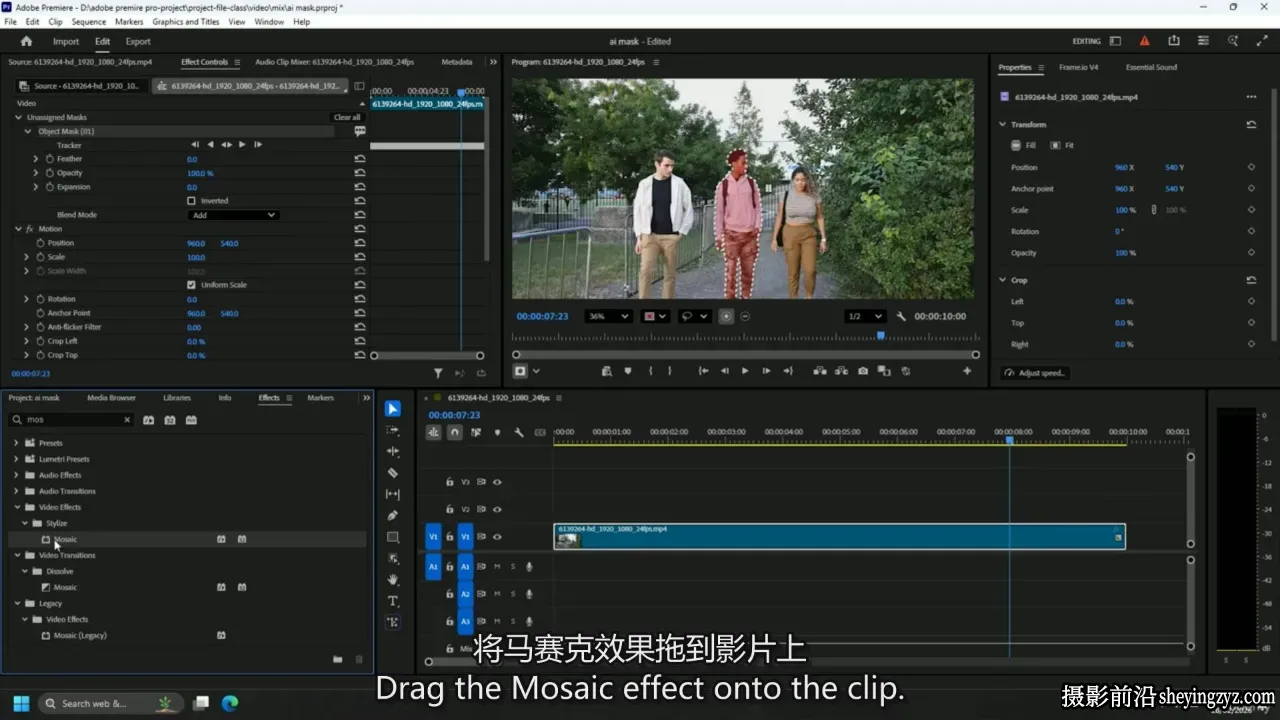Select the Pen tool in tools panel
1280x720 pixels.
click(x=393, y=515)
